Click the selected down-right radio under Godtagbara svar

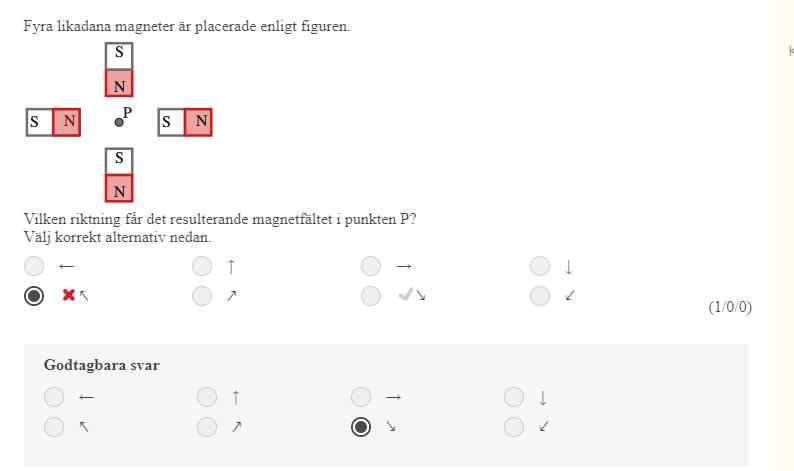[x=361, y=427]
